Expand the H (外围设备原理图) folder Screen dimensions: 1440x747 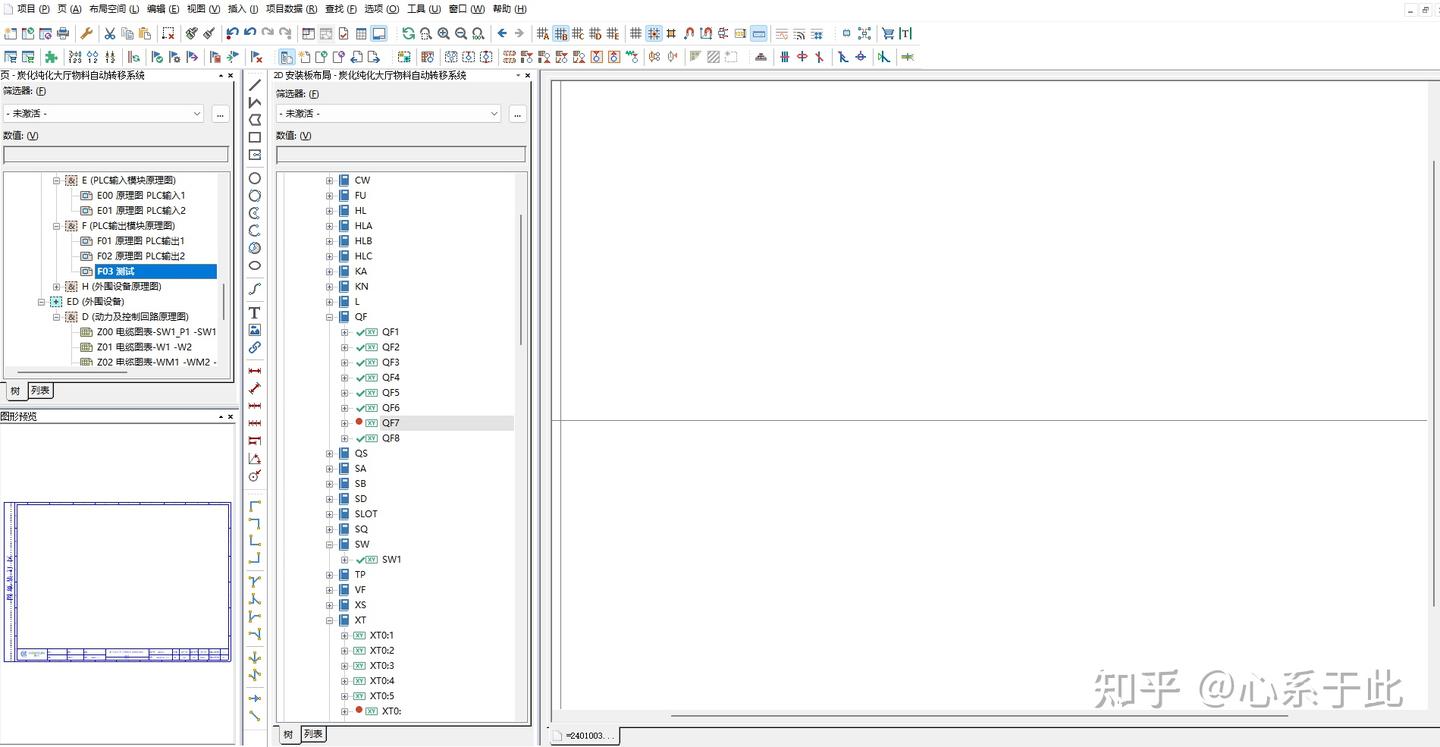pyautogui.click(x=57, y=287)
